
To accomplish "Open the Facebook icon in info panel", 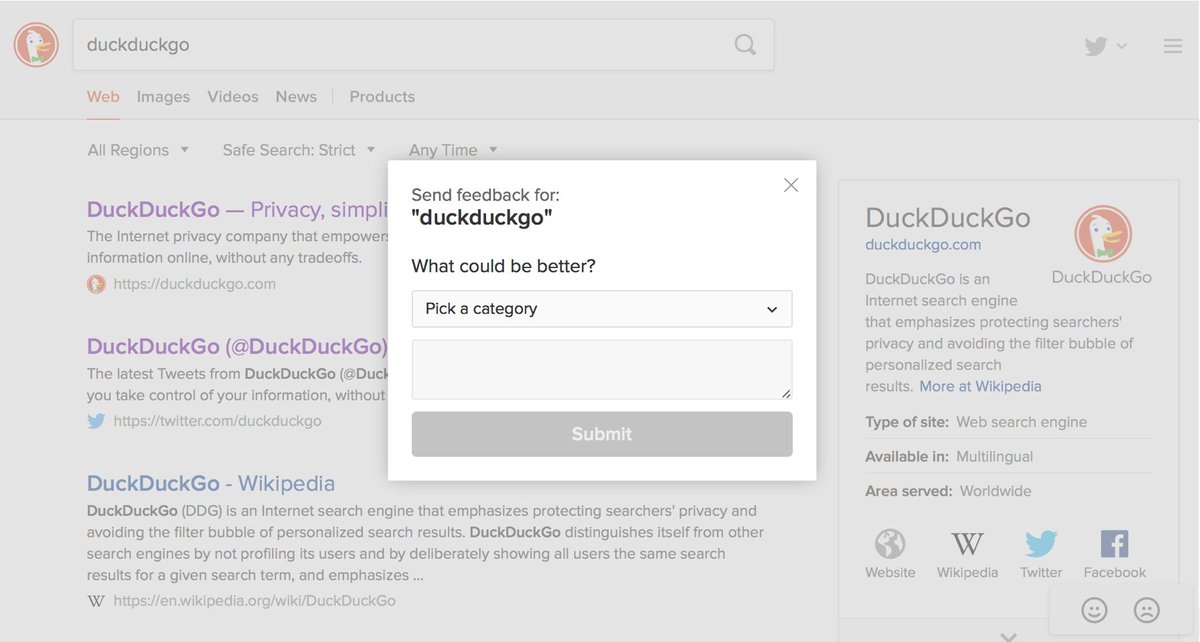I will point(1114,544).
